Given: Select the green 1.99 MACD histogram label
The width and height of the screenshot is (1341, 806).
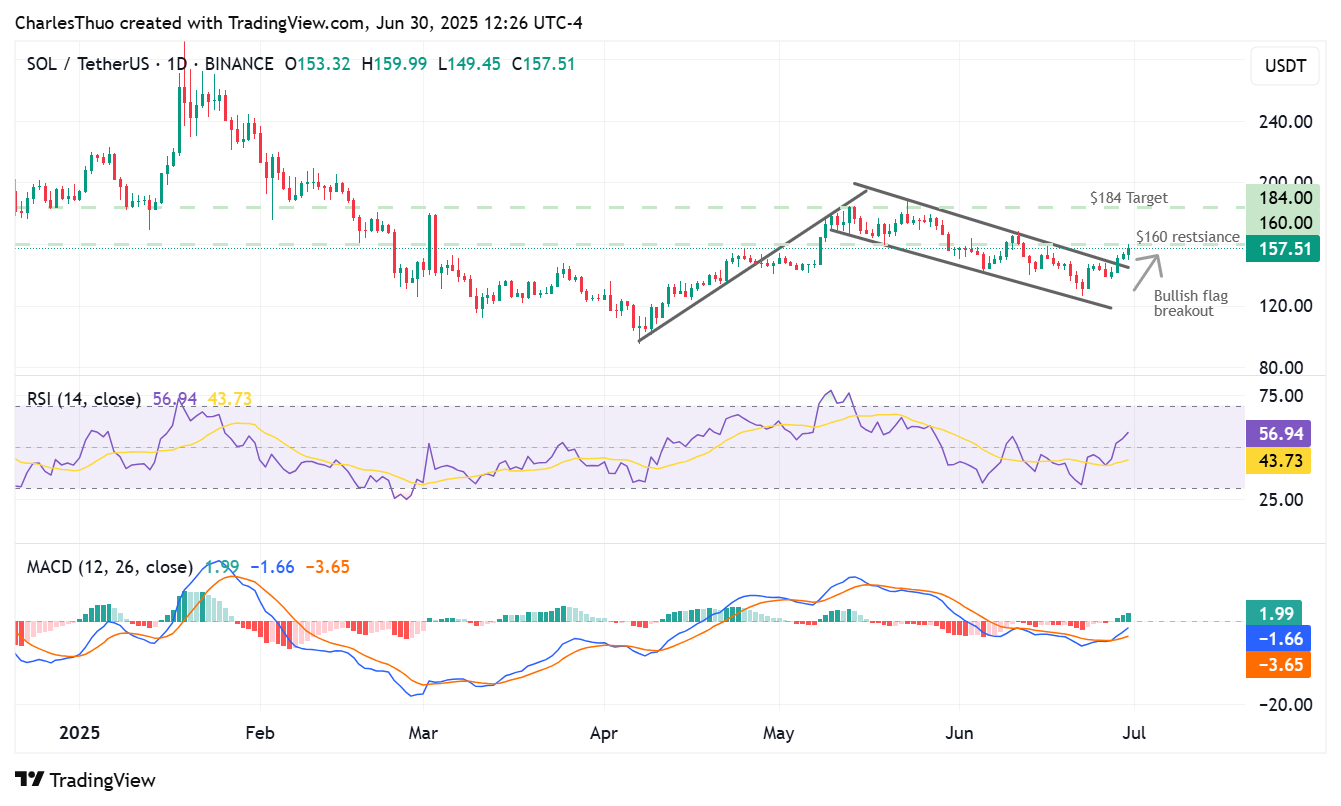Looking at the screenshot, I should coord(1283,613).
